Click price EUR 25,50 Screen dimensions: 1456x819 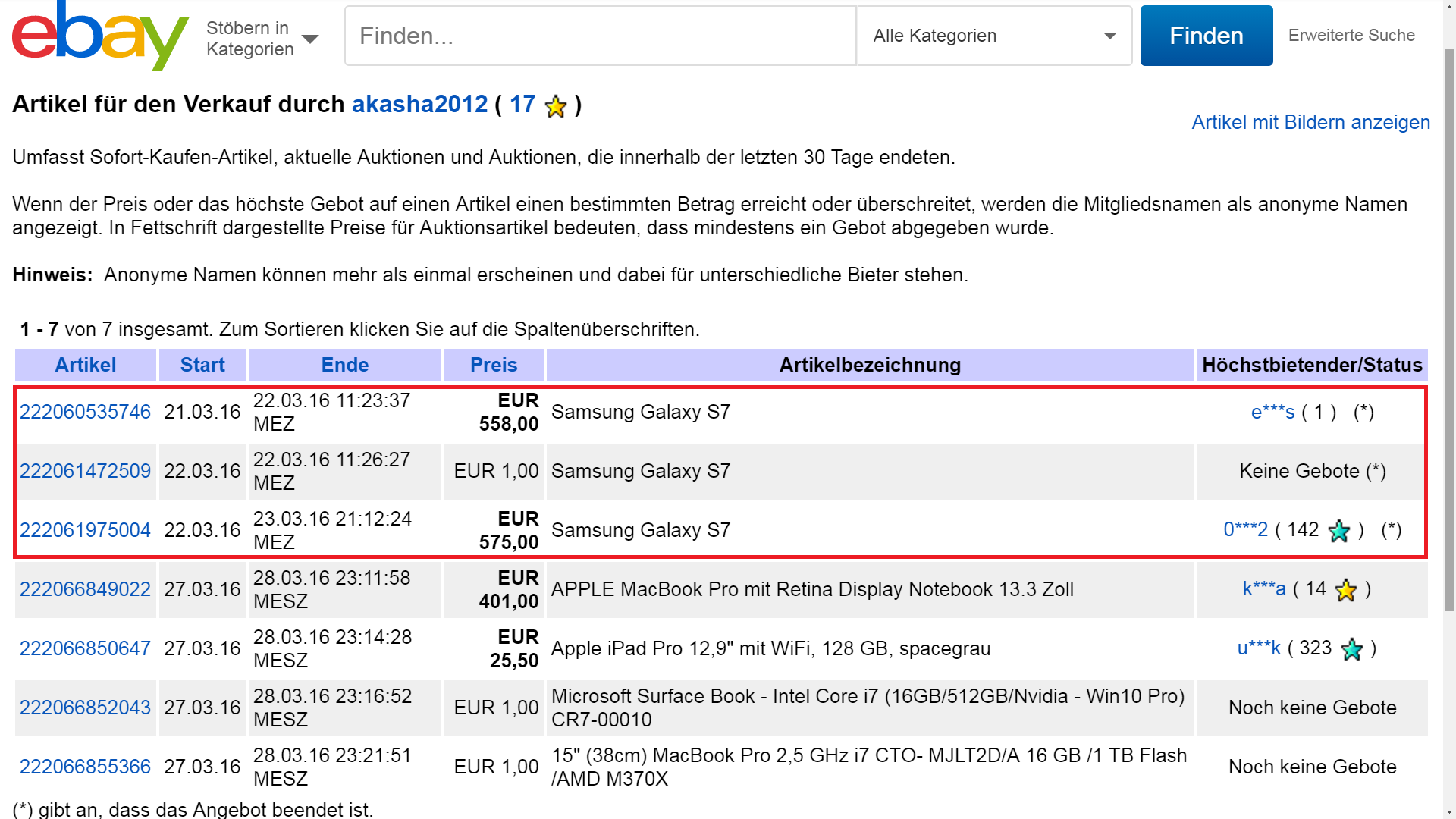[514, 648]
